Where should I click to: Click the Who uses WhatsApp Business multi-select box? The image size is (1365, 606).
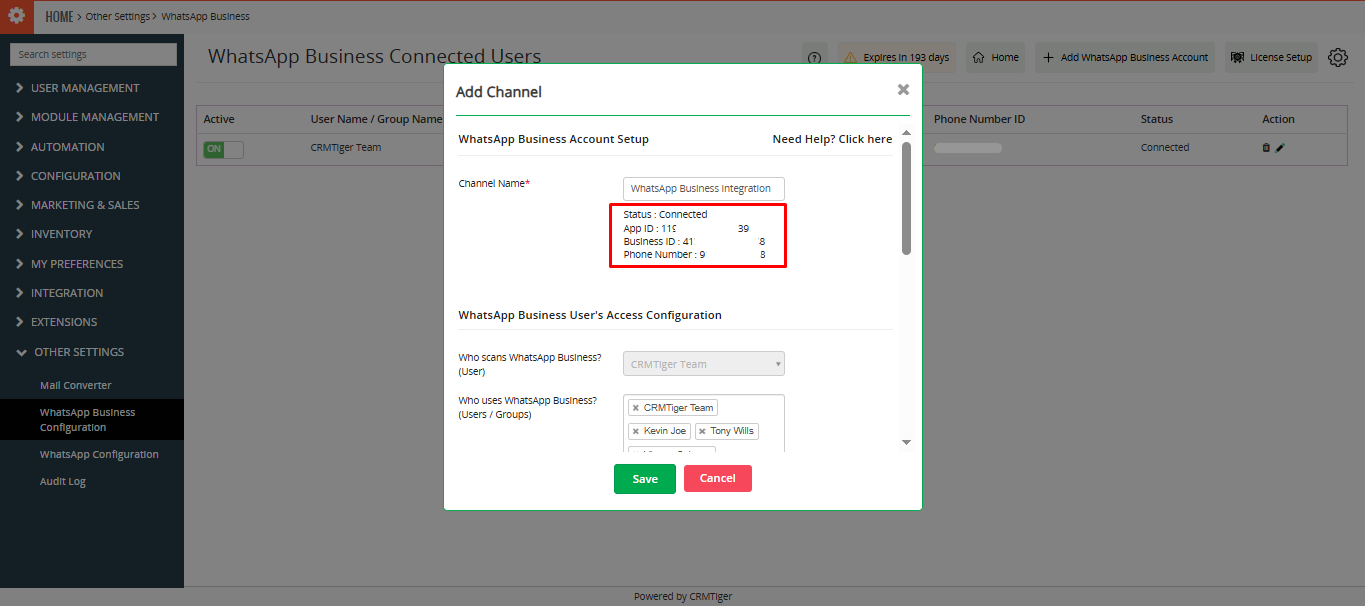704,424
